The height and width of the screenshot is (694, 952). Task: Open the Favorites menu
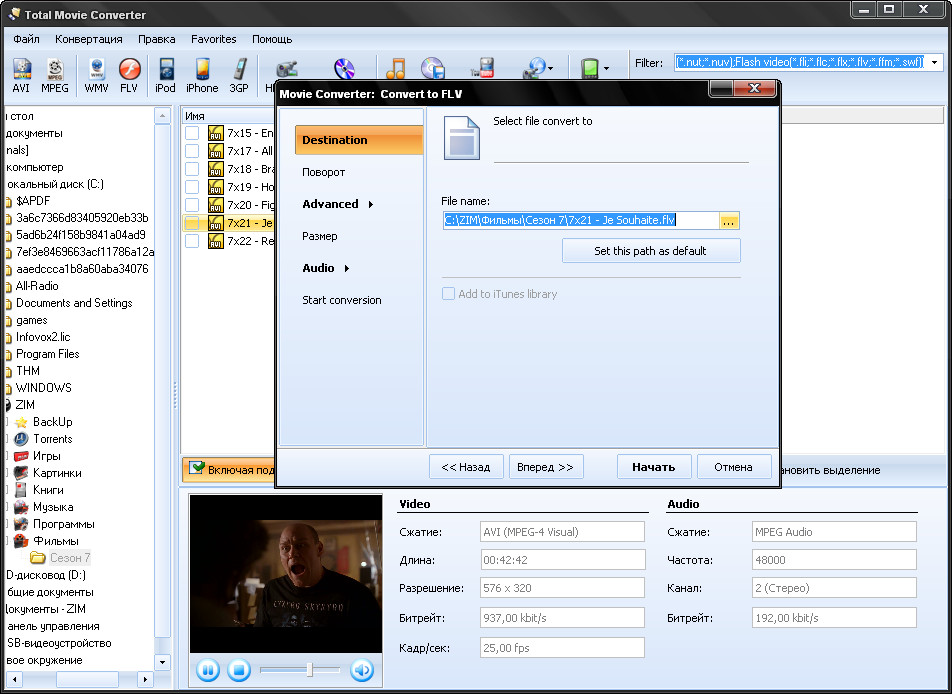tap(214, 39)
